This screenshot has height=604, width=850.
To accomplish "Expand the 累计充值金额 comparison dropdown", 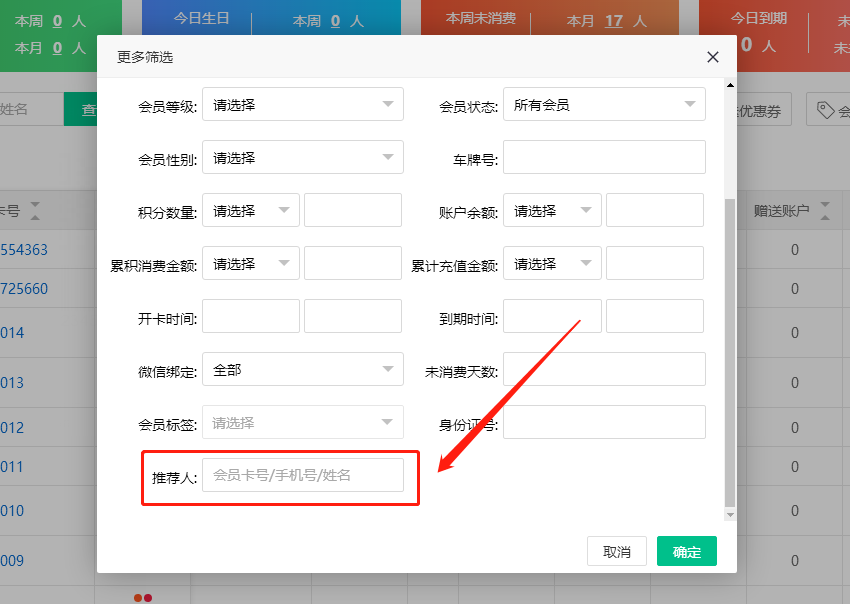I will pos(552,263).
